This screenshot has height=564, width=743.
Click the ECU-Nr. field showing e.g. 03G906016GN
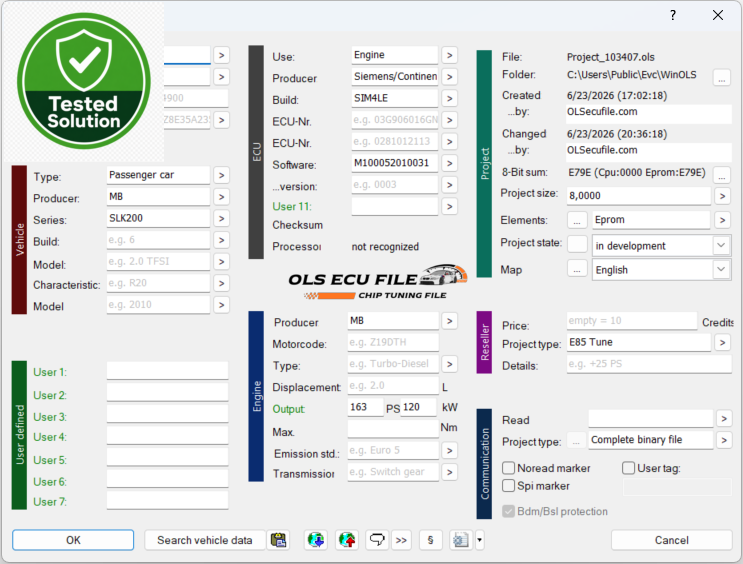[x=394, y=120]
